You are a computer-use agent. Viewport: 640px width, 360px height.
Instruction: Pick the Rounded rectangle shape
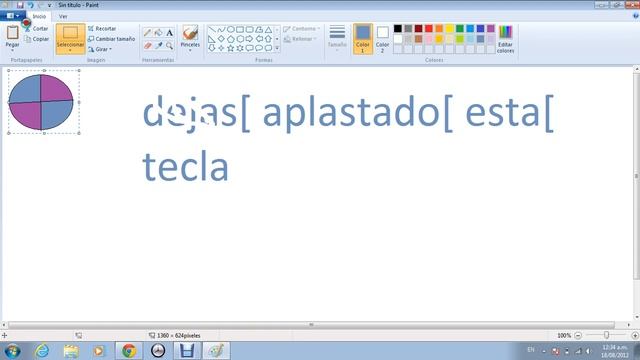click(x=249, y=29)
